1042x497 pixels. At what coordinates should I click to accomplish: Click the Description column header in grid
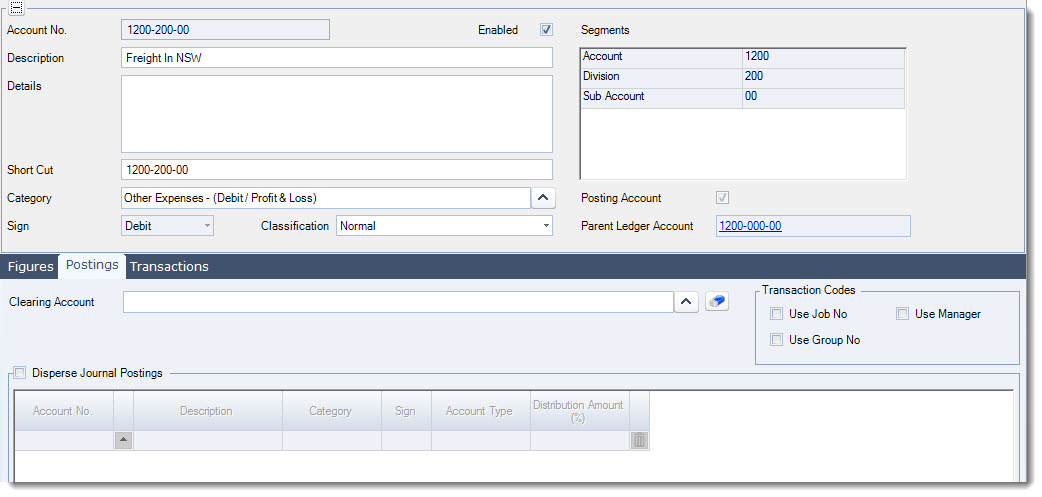tap(207, 411)
